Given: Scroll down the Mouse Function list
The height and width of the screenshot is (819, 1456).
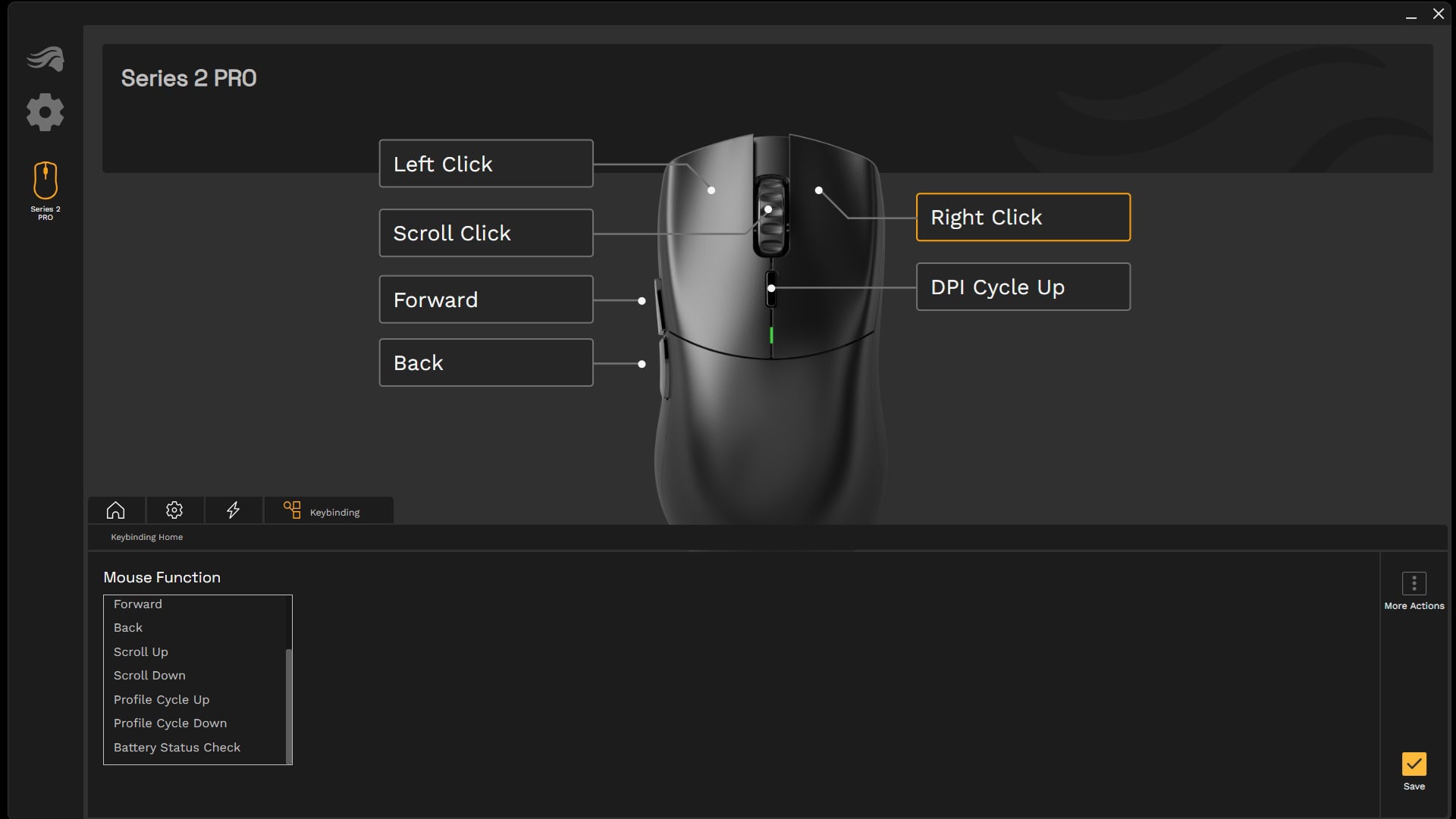Looking at the screenshot, I should (288, 755).
